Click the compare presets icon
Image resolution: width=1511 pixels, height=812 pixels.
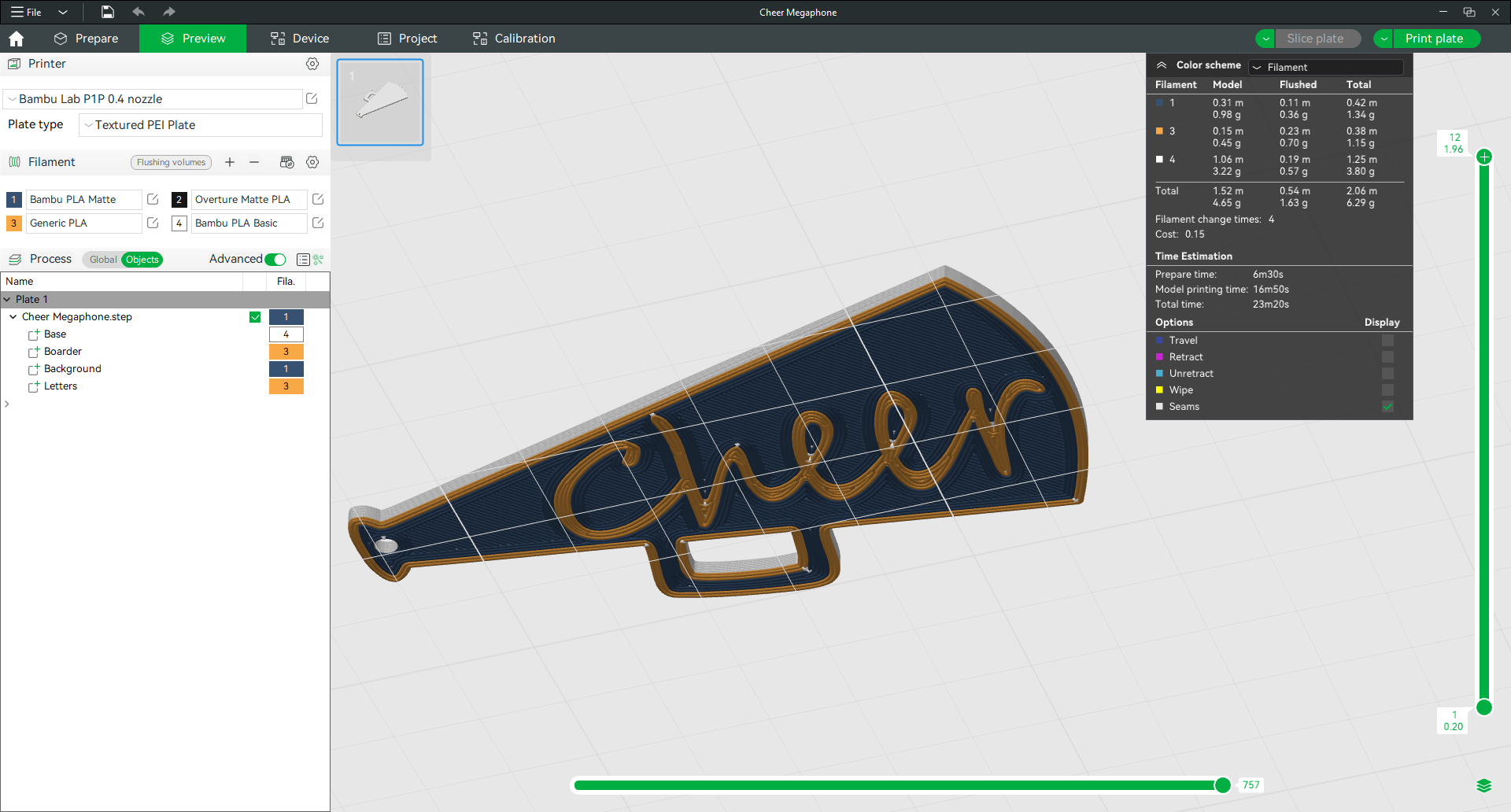[319, 259]
